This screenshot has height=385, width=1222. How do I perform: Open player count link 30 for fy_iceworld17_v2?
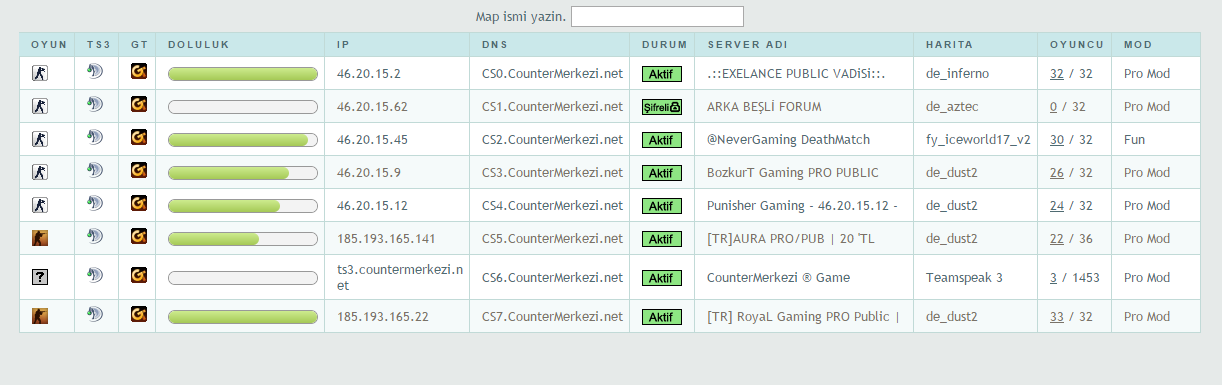(x=1057, y=140)
